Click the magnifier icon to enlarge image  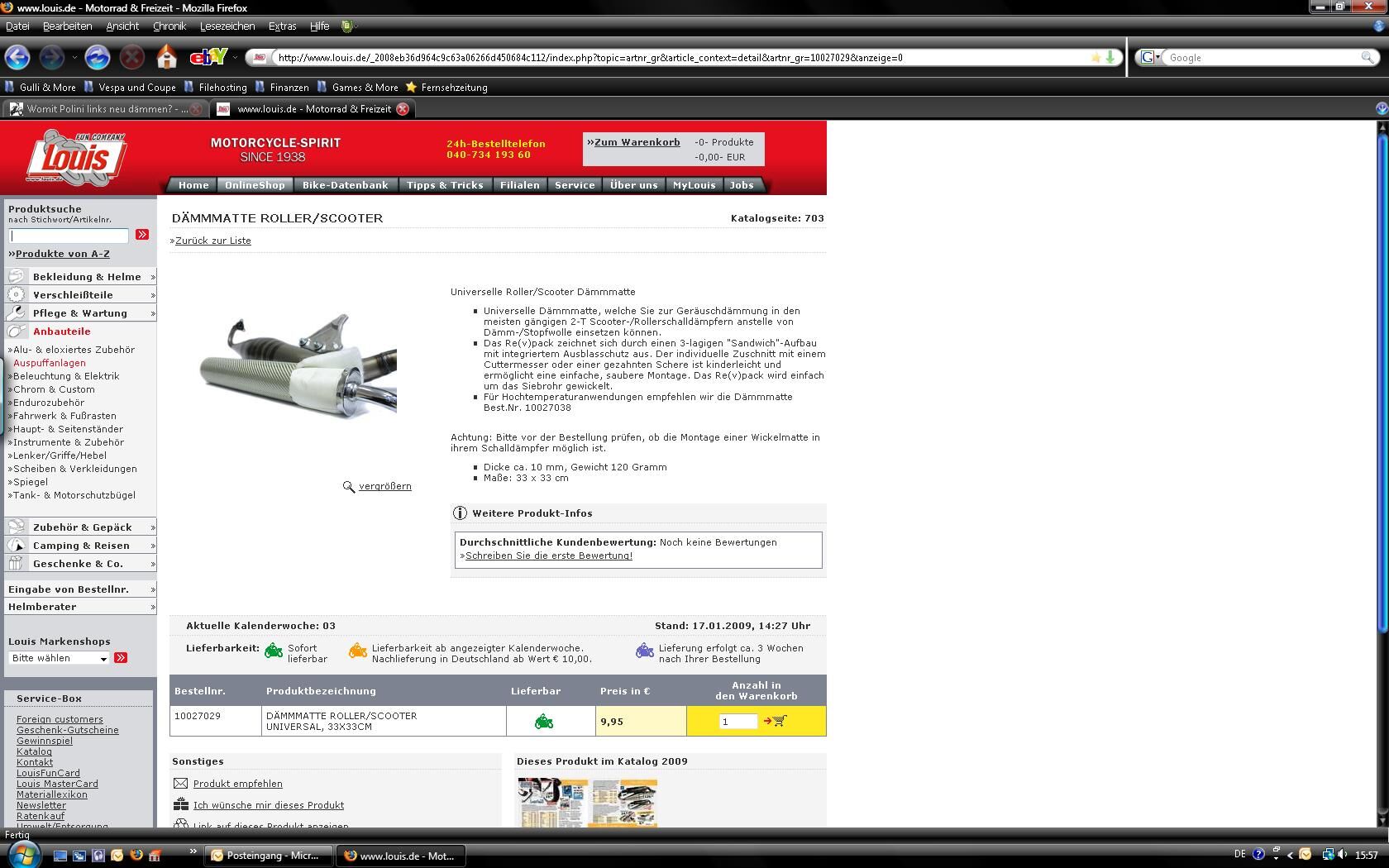coord(349,486)
